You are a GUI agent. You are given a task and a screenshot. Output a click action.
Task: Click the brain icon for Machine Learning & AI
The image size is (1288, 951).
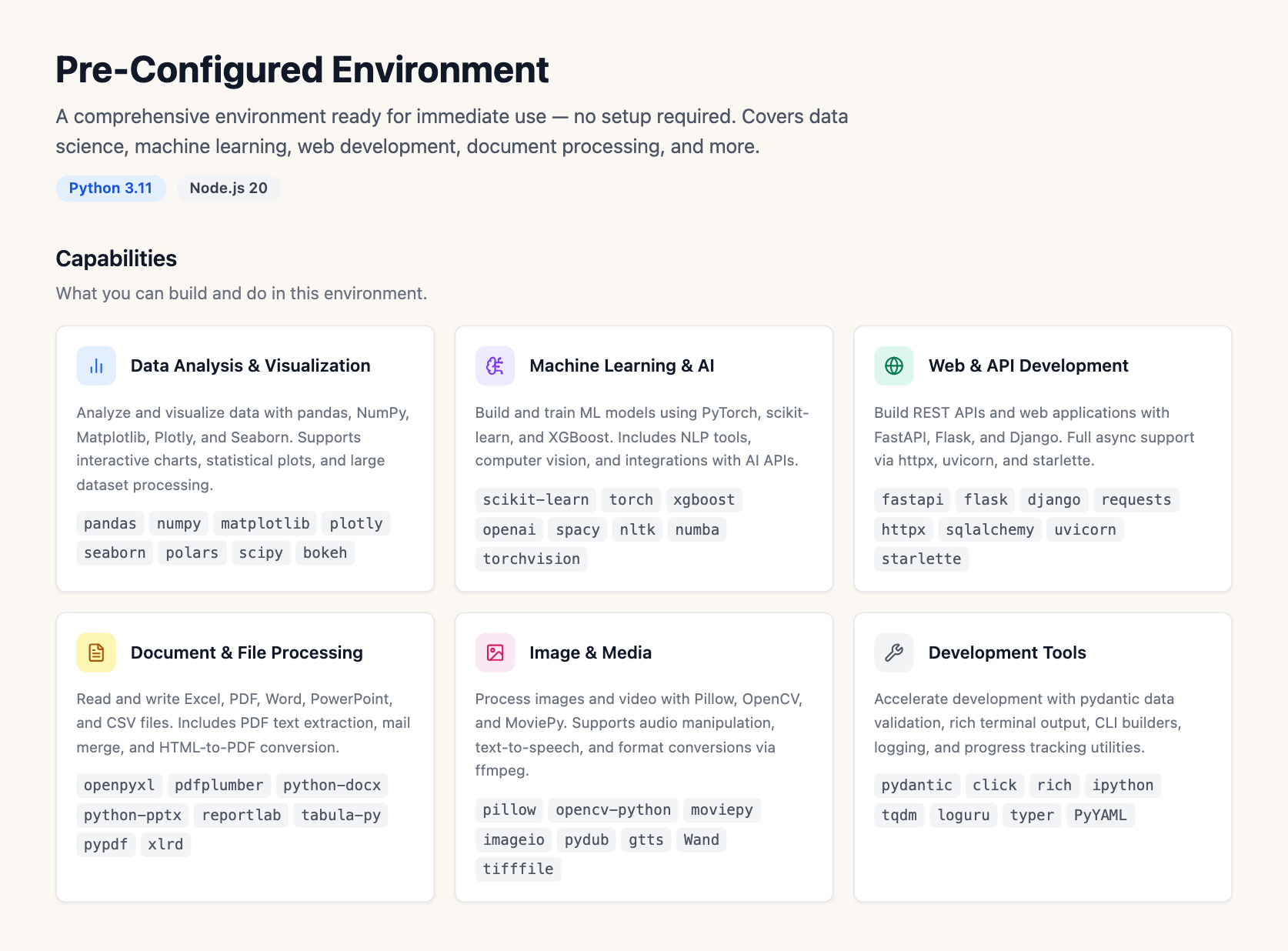click(495, 365)
